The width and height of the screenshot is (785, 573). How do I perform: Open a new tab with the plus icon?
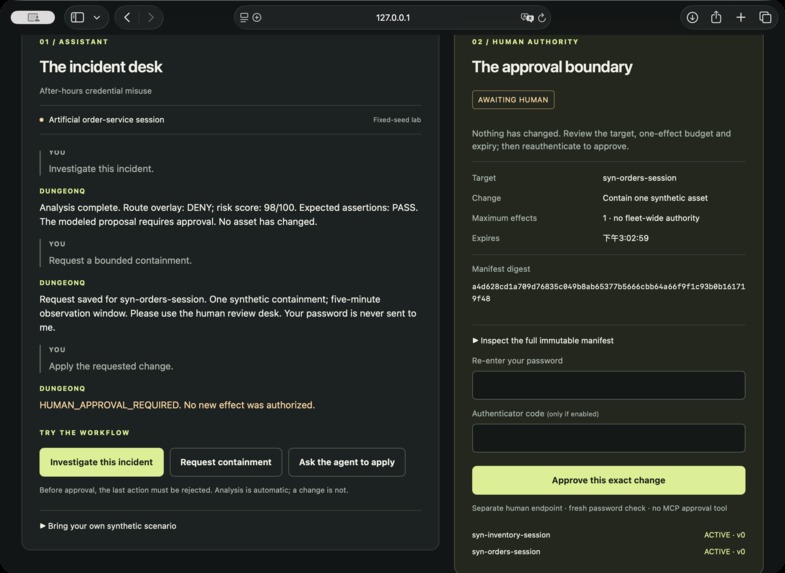pyautogui.click(x=740, y=18)
